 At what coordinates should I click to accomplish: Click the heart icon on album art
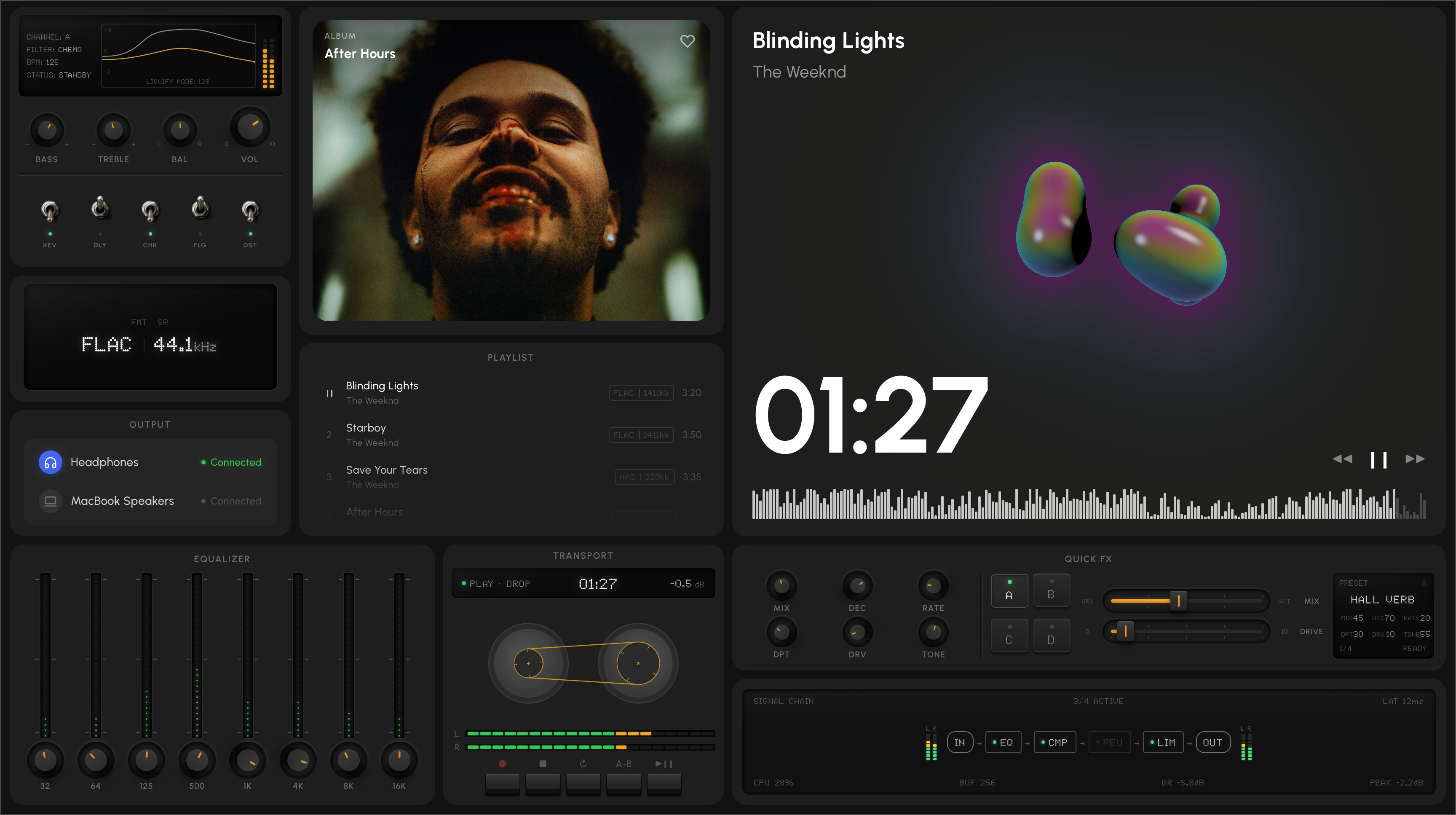tap(687, 41)
